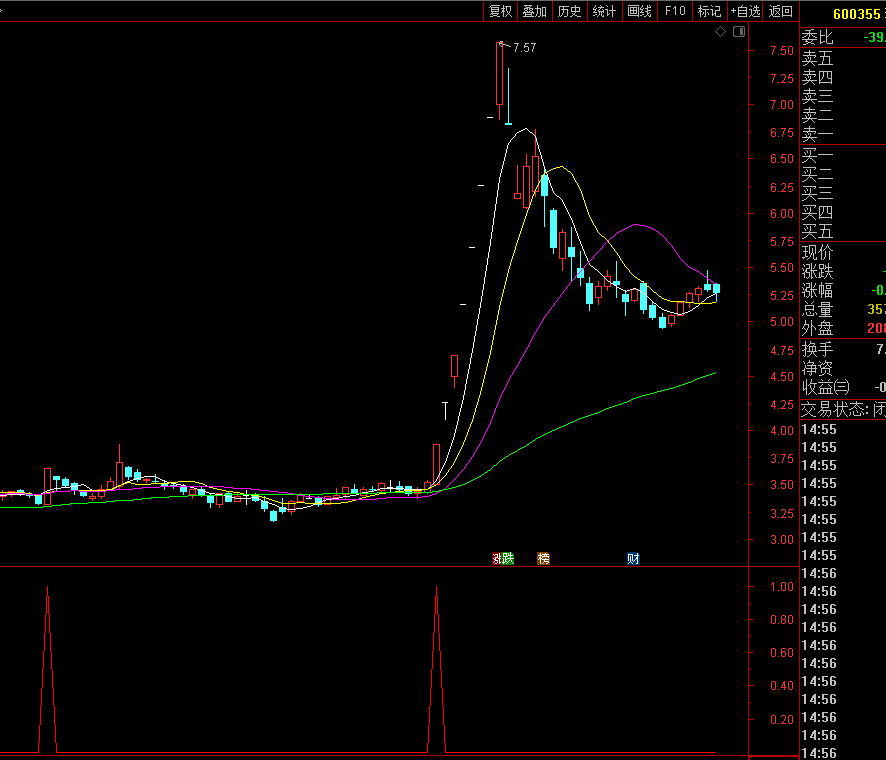886x760 pixels.
Task: Select the 画线 drawing tool
Action: click(x=639, y=11)
